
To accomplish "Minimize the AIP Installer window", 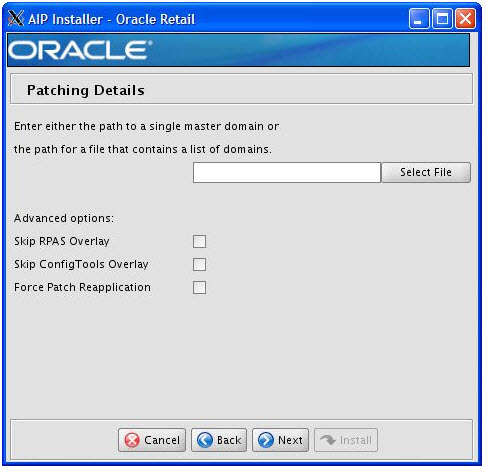I will click(419, 19).
